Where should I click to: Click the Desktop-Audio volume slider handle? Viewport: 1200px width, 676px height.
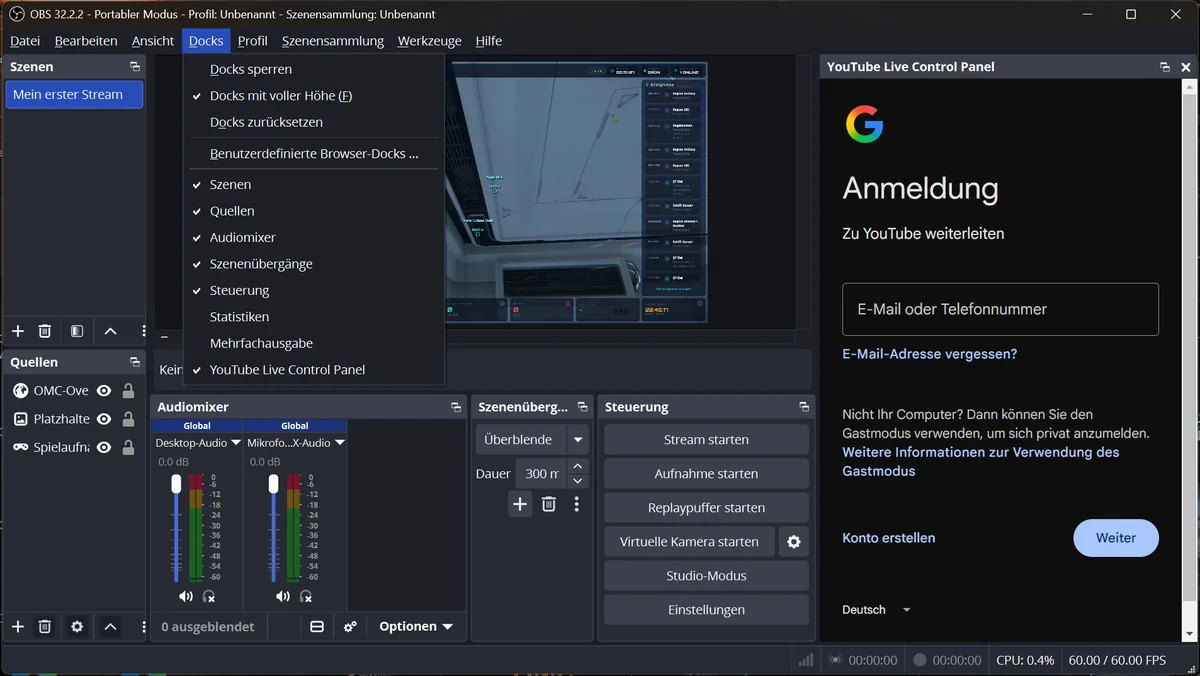[x=177, y=484]
